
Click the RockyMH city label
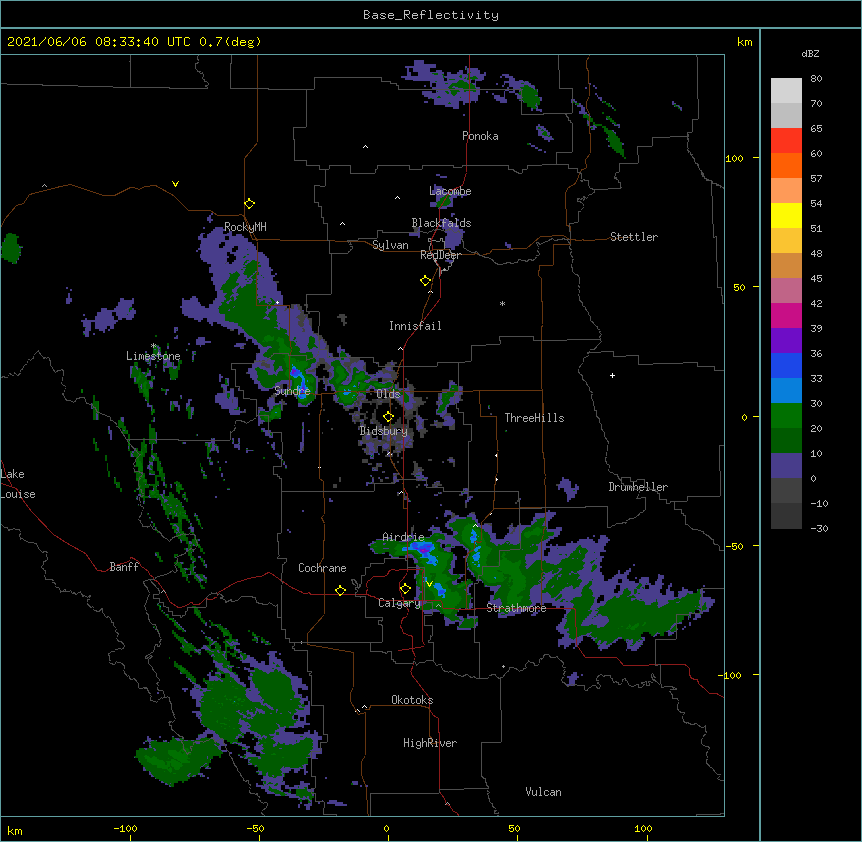[245, 227]
